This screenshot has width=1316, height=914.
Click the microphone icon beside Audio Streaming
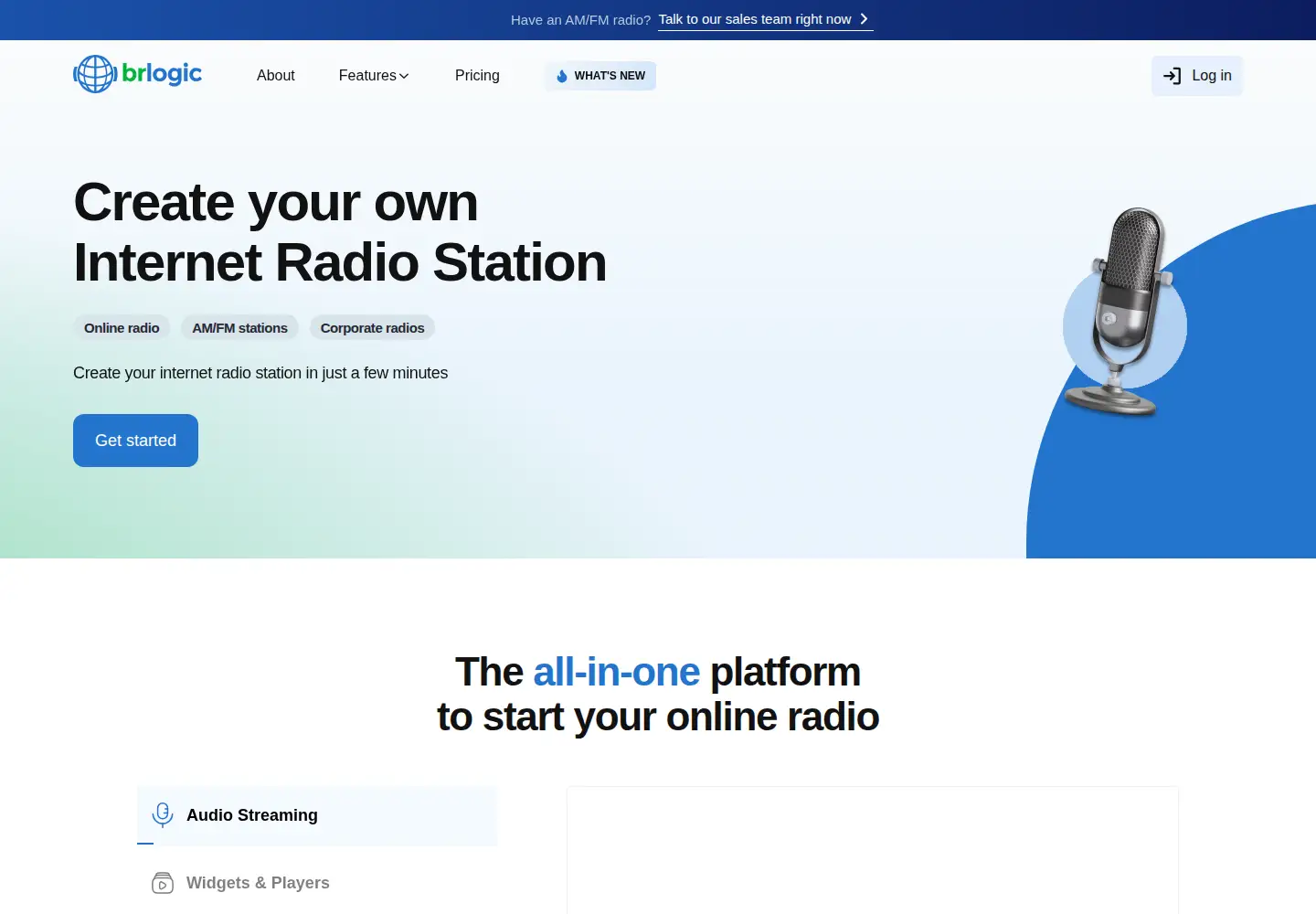click(x=163, y=814)
